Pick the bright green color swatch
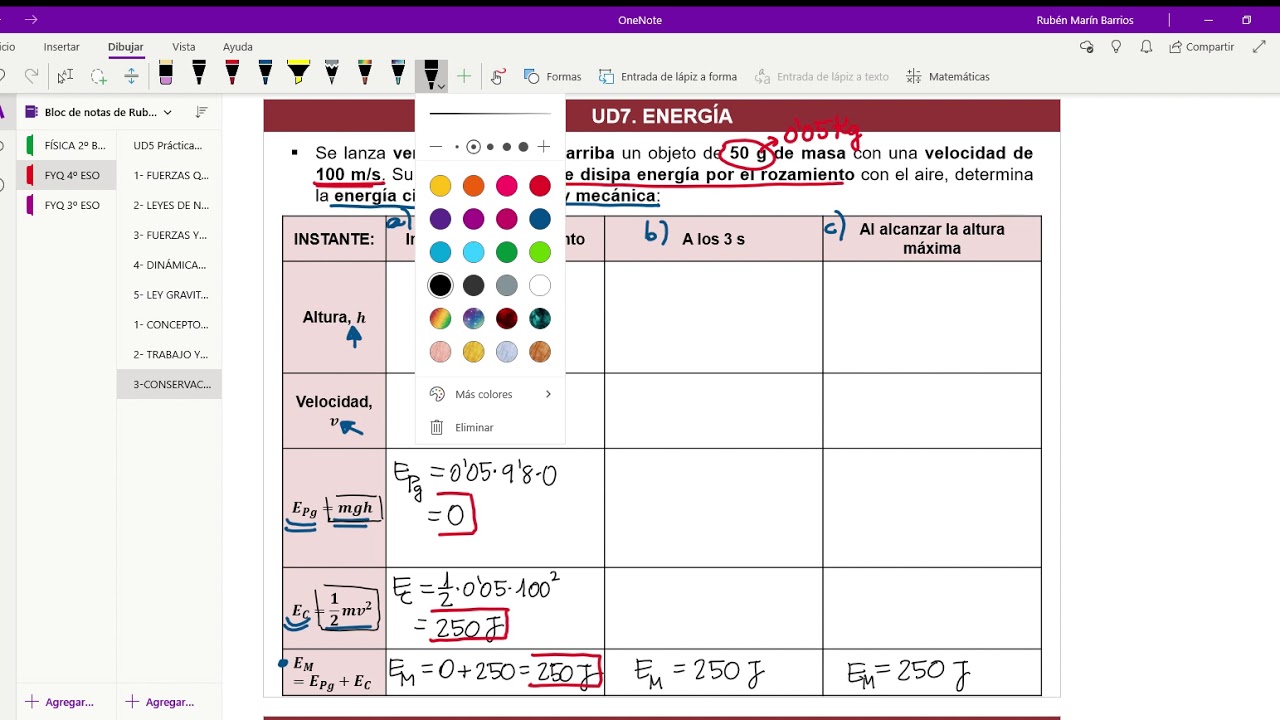The width and height of the screenshot is (1280, 720). point(540,252)
